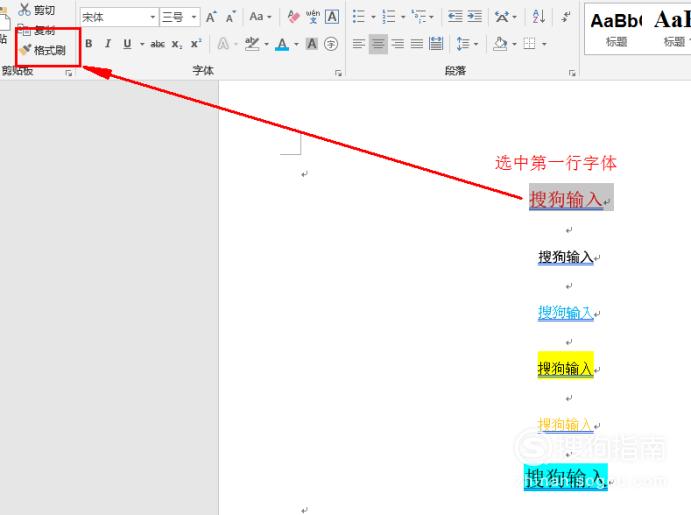Sort text A-Z icon
The width and height of the screenshot is (691, 515).
(x=539, y=17)
